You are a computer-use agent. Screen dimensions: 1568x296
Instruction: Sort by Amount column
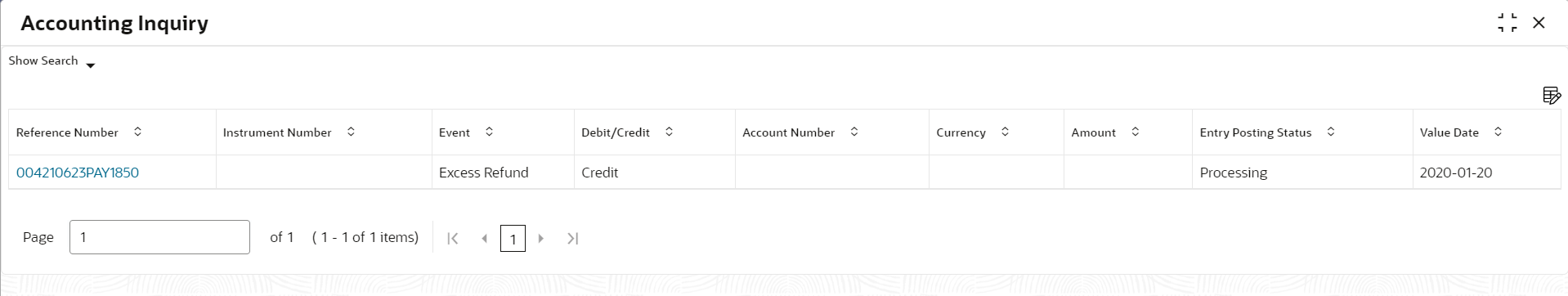(x=1135, y=132)
